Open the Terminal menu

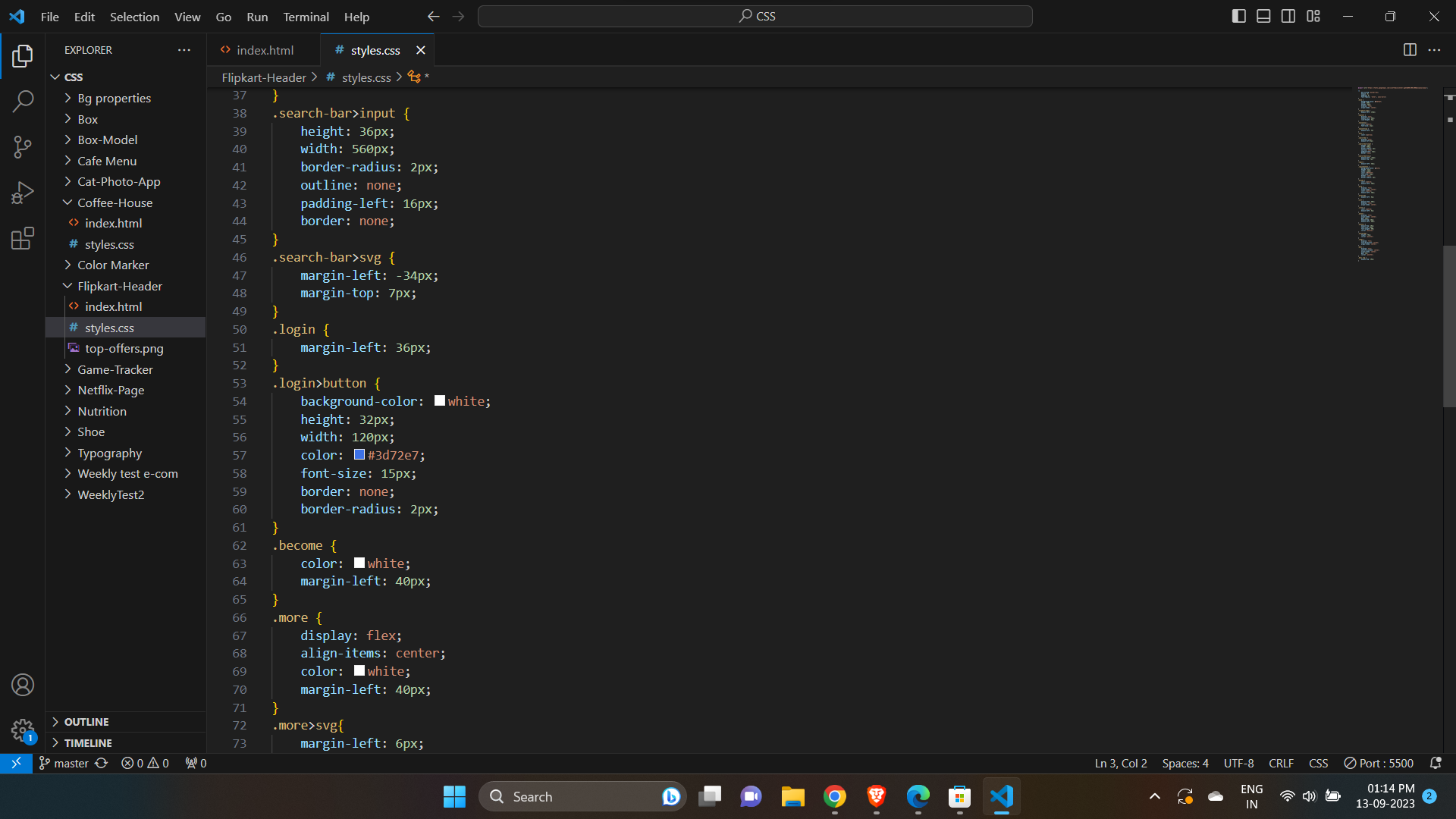pos(305,17)
